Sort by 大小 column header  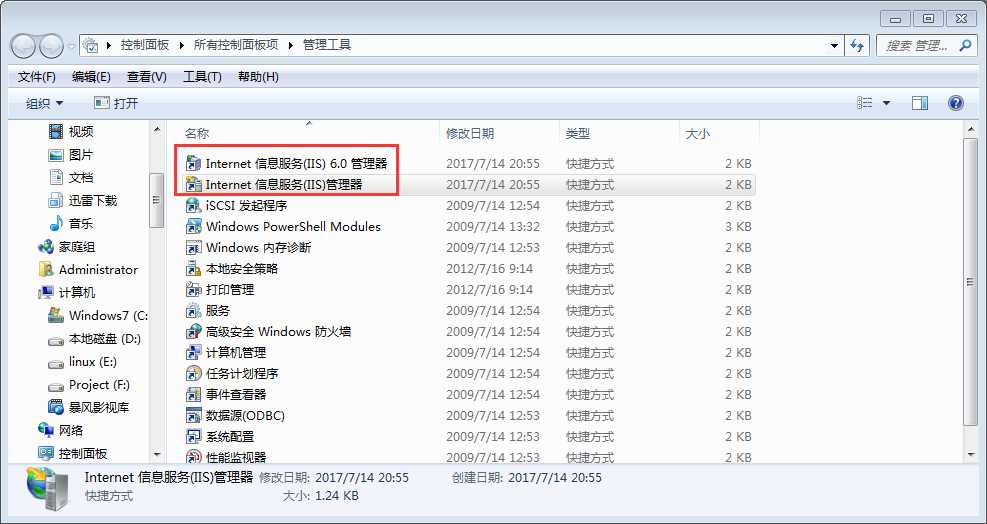coord(719,134)
